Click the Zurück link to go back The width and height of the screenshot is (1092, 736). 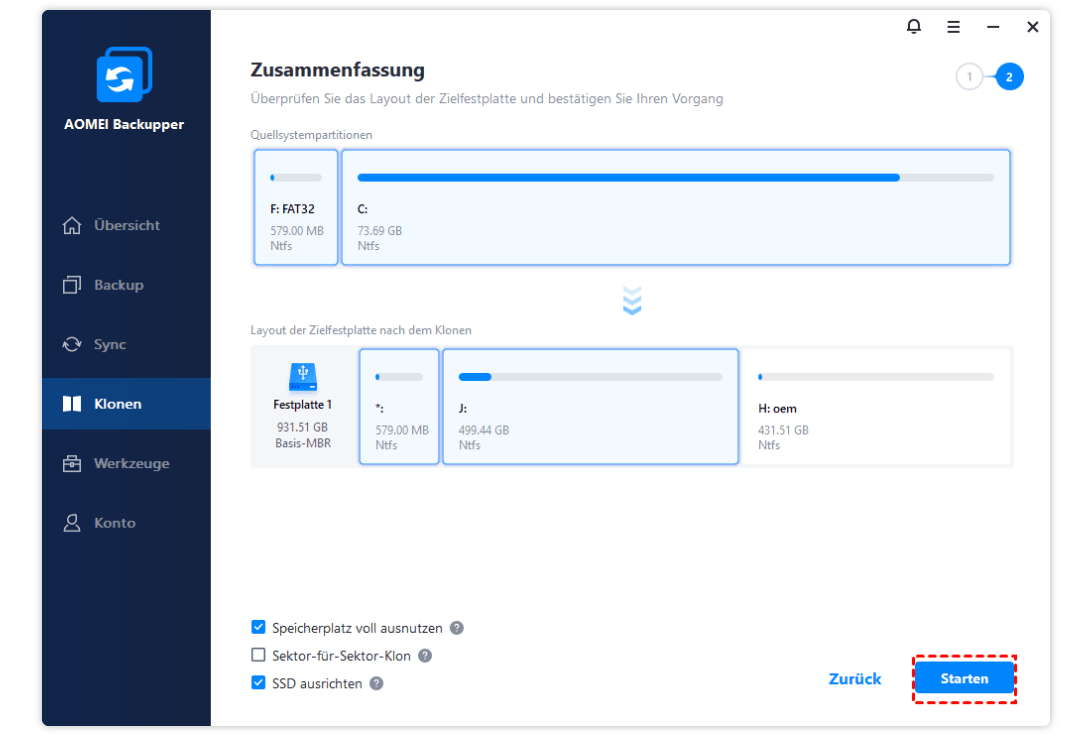coord(855,679)
